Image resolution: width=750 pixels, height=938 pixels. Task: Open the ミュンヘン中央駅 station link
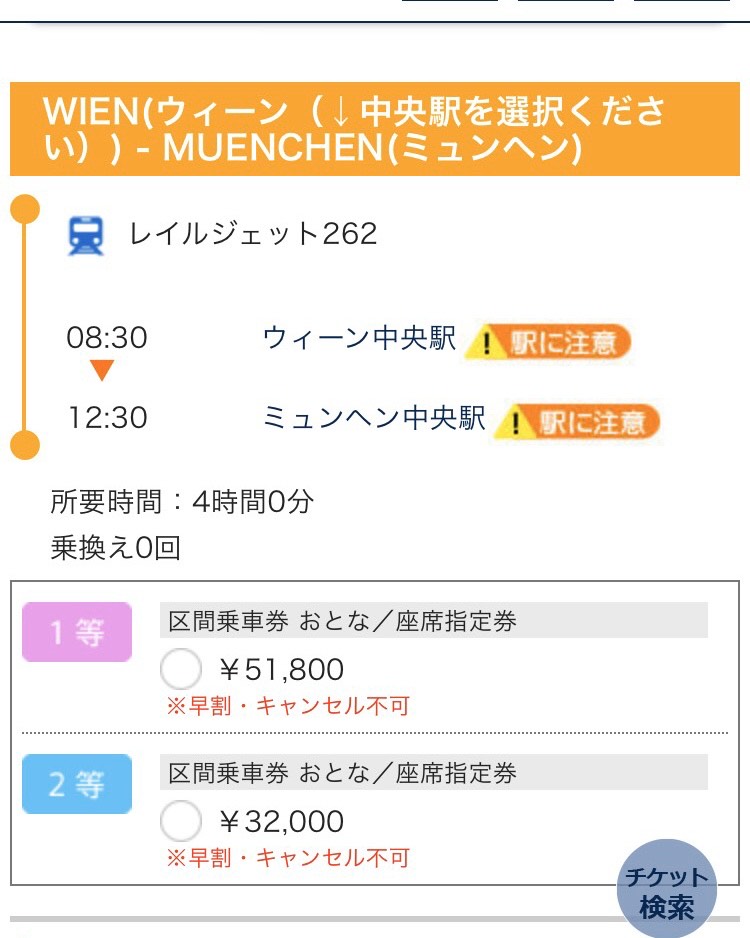click(x=374, y=418)
